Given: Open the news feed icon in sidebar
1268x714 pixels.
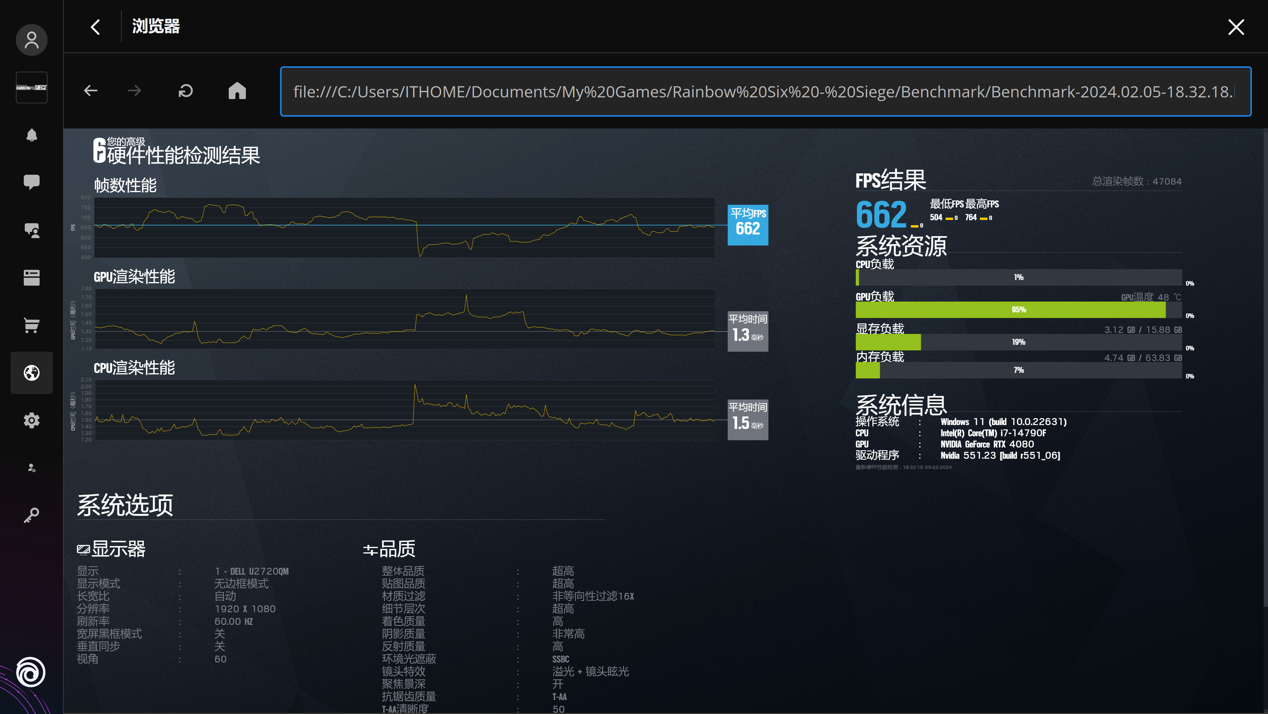Looking at the screenshot, I should coord(32,278).
